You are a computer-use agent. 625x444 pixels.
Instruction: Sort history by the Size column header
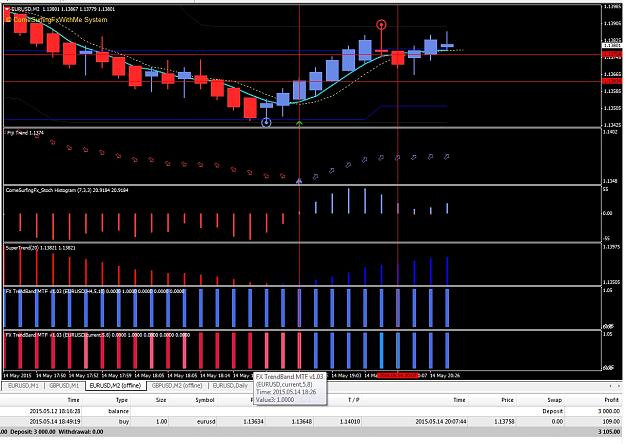[x=161, y=400]
